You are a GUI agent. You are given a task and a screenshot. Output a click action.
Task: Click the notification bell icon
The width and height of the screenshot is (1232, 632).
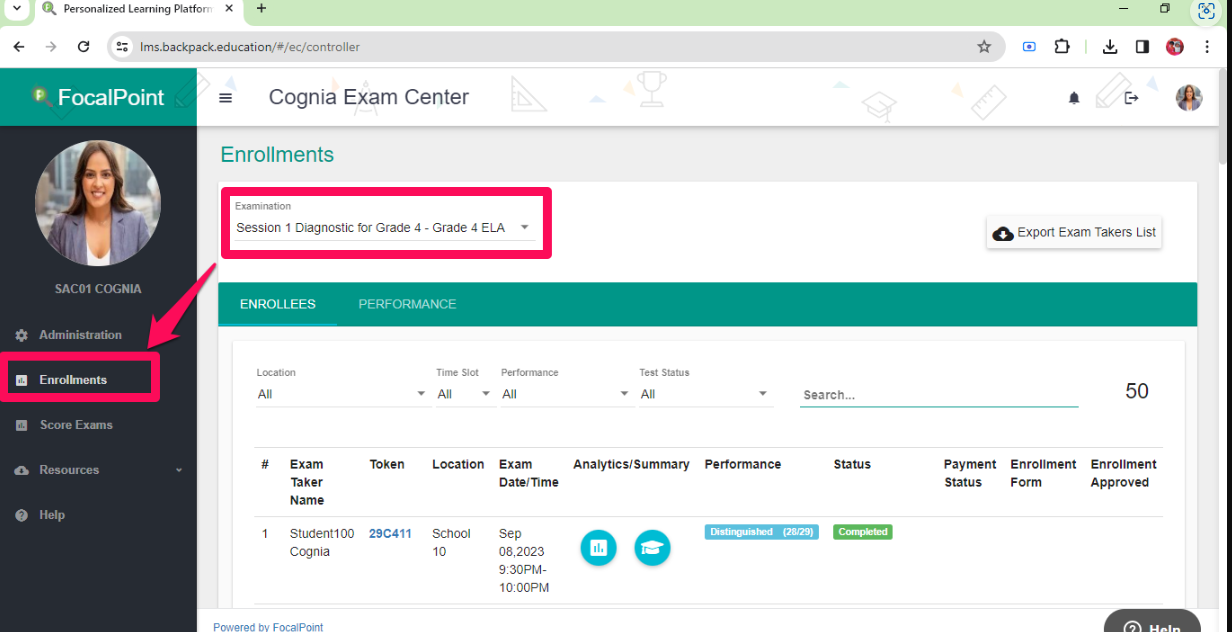[x=1074, y=98]
